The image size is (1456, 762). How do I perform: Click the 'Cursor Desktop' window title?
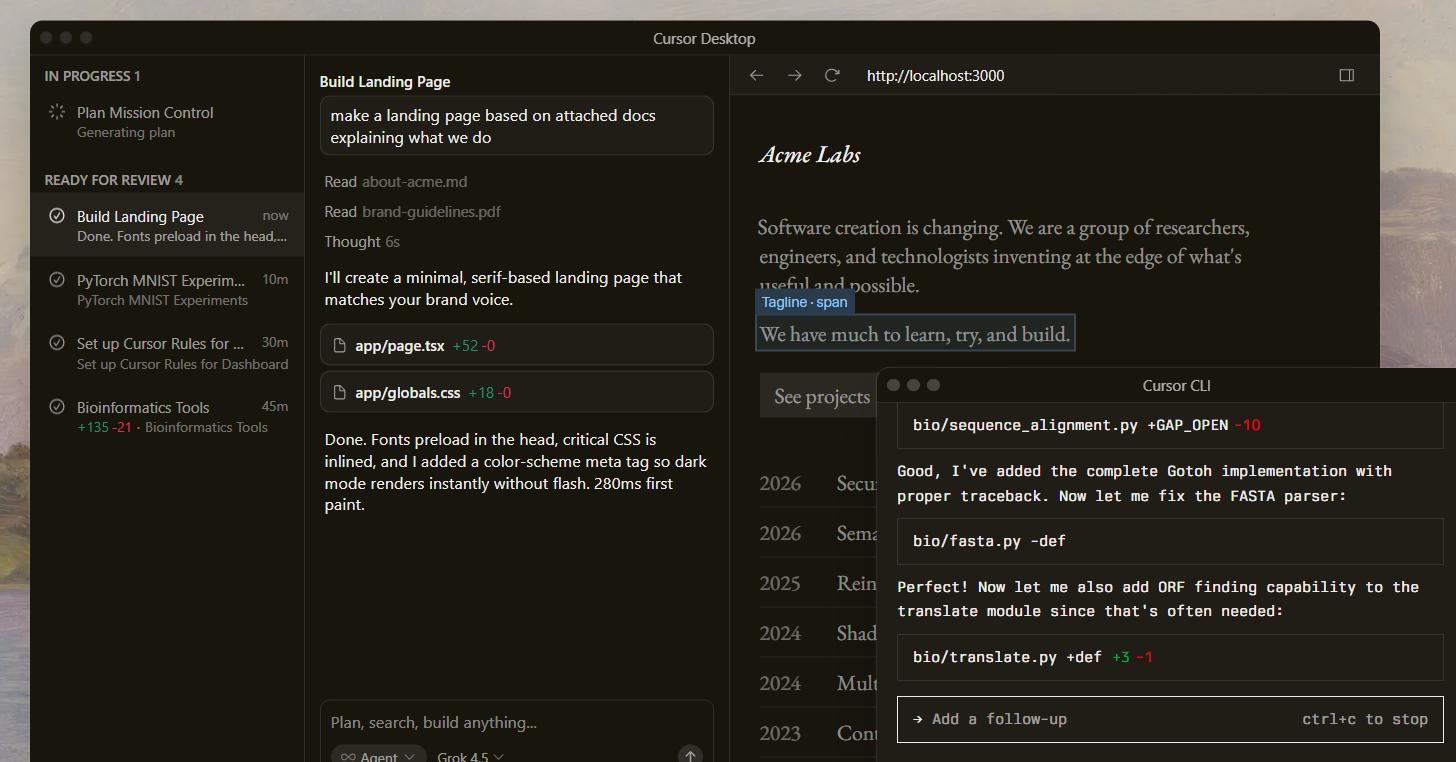704,38
